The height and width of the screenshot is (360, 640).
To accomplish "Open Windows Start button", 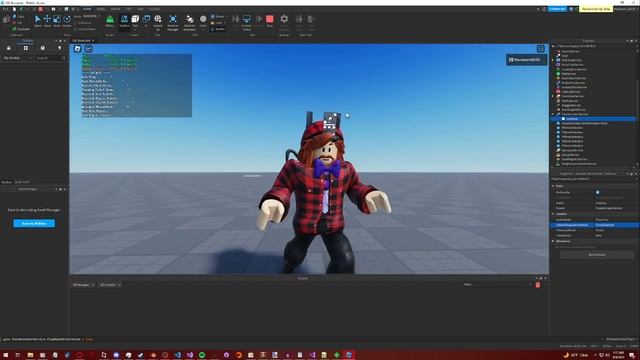I will (6, 355).
